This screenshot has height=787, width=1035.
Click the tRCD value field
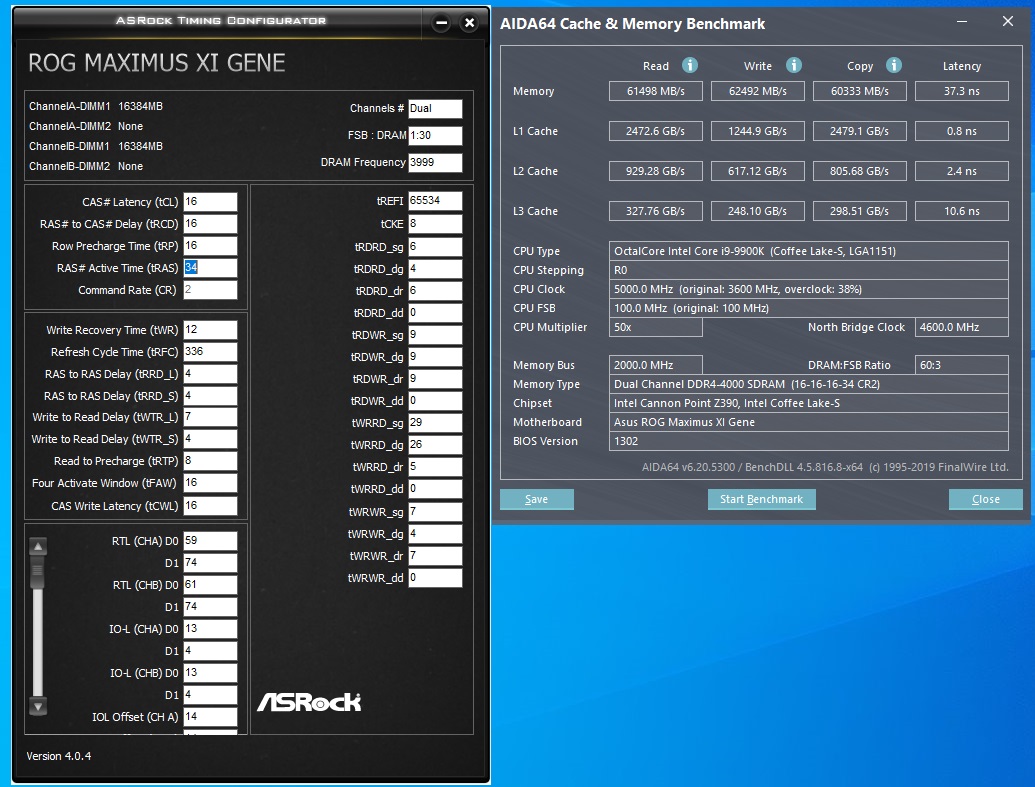[x=210, y=224]
